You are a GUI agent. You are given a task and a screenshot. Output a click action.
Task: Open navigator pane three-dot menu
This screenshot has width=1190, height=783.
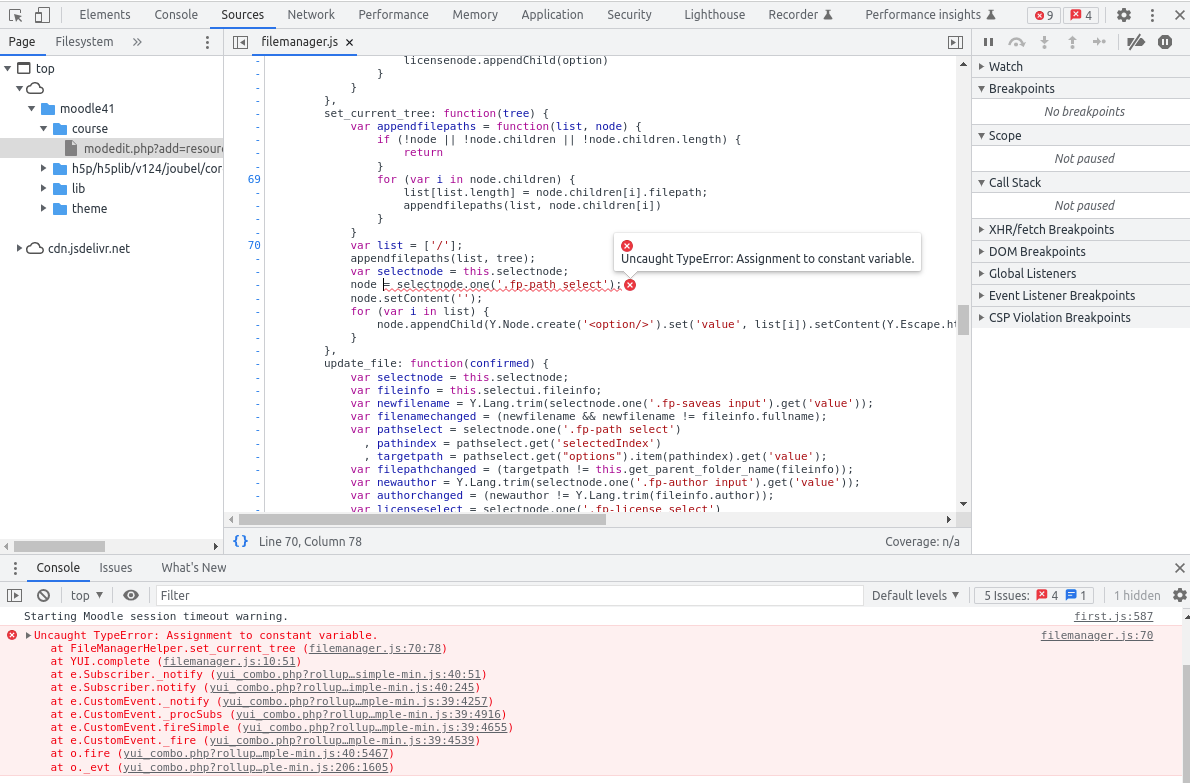pos(207,42)
